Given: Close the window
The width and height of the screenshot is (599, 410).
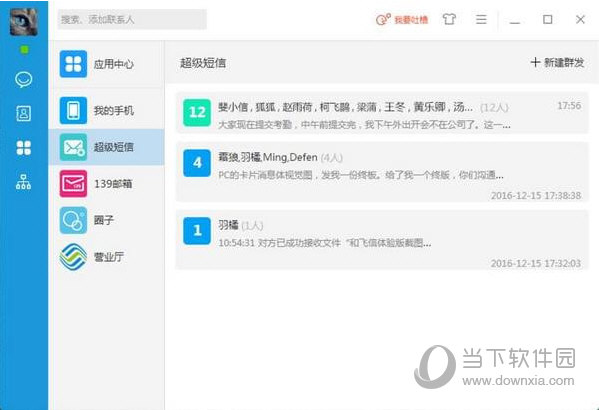Looking at the screenshot, I should click(580, 19).
